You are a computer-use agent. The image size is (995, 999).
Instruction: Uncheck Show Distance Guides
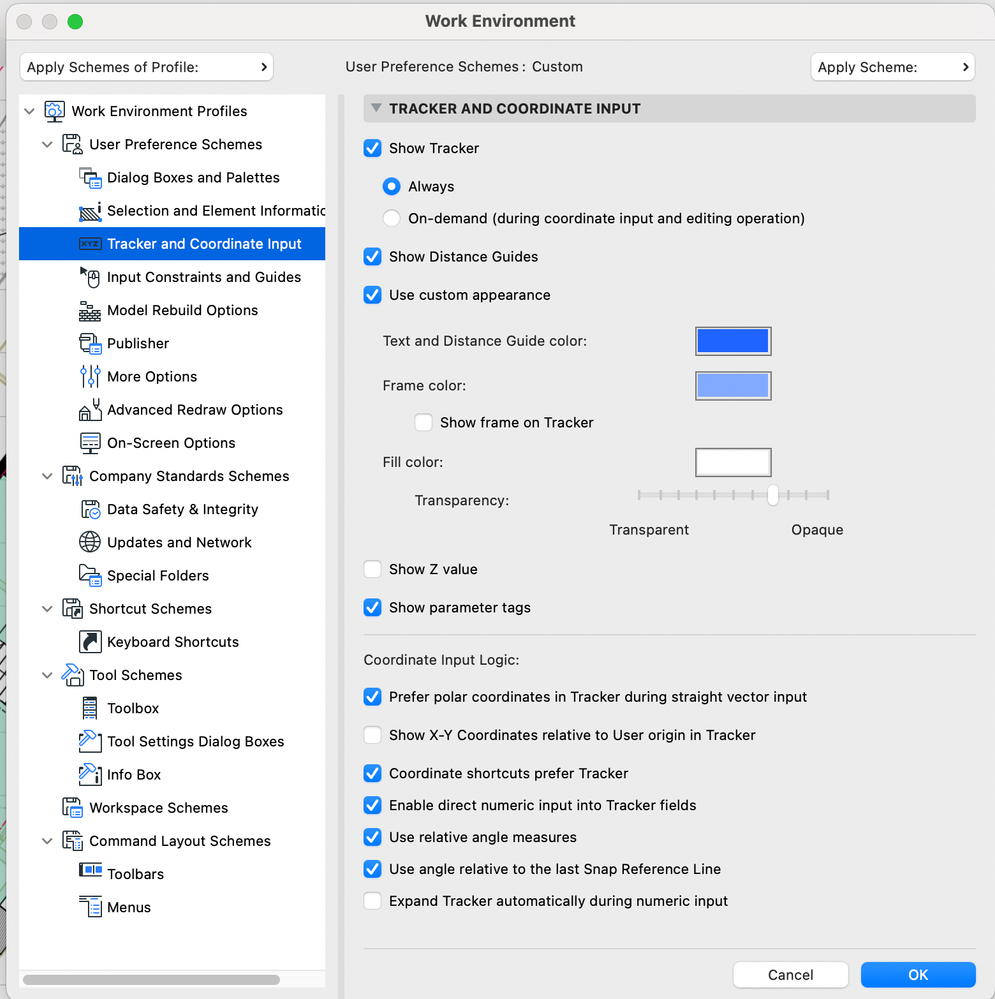pyautogui.click(x=373, y=257)
